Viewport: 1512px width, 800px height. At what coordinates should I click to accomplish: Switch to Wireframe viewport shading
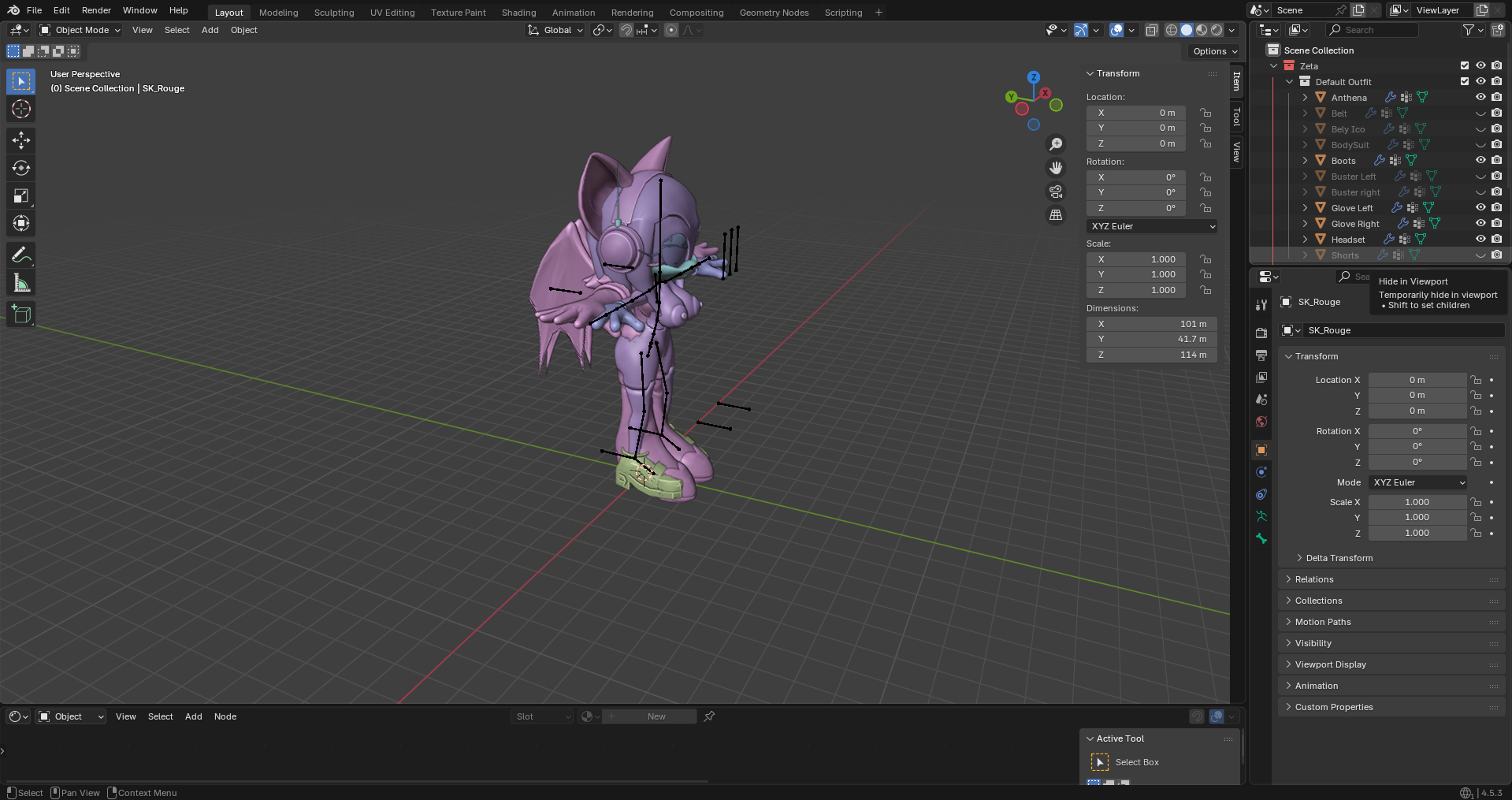tap(1172, 30)
